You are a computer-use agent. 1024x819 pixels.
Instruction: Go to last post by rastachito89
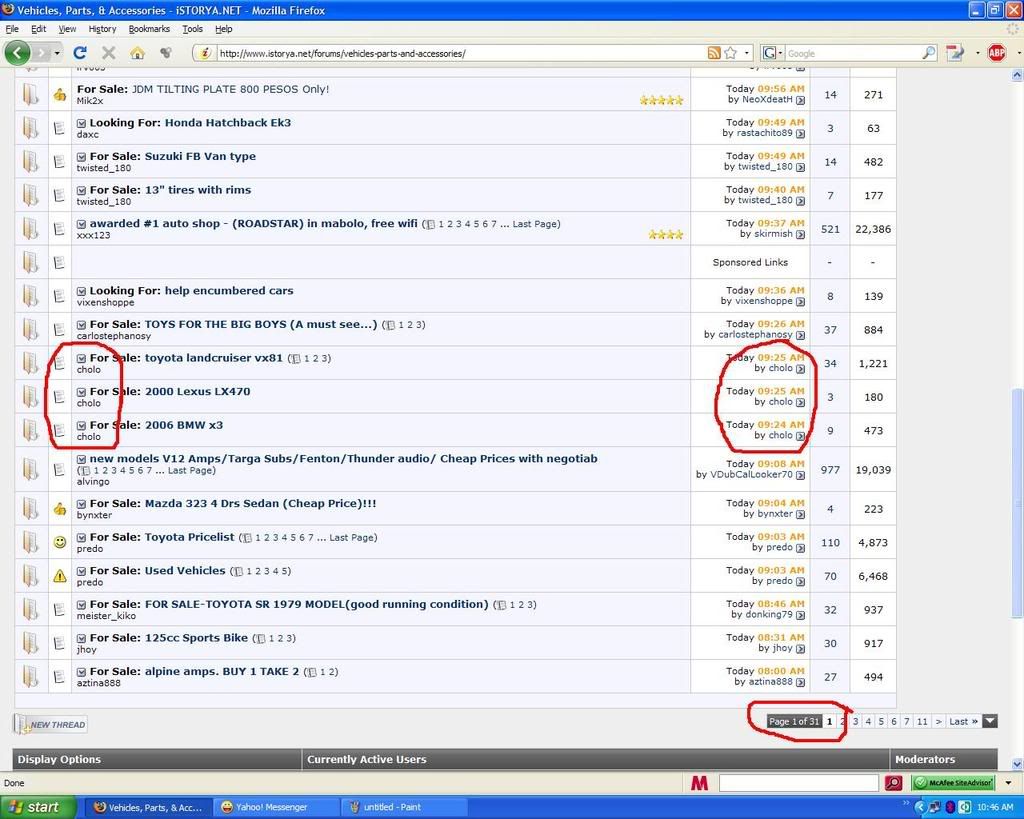[800, 133]
